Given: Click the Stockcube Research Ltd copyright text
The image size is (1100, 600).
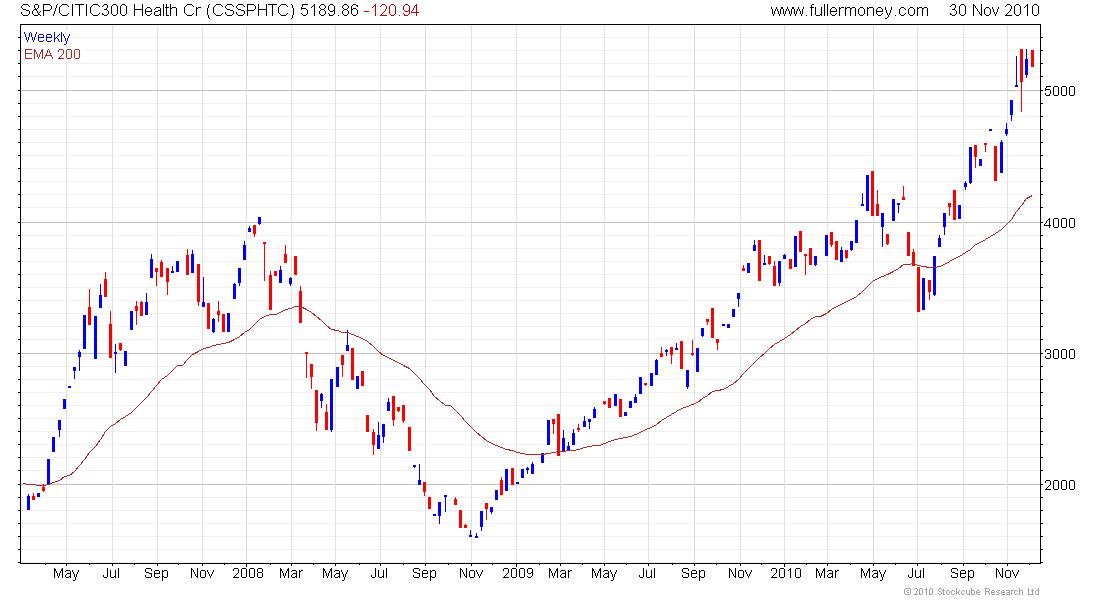Looking at the screenshot, I should pos(971,592).
